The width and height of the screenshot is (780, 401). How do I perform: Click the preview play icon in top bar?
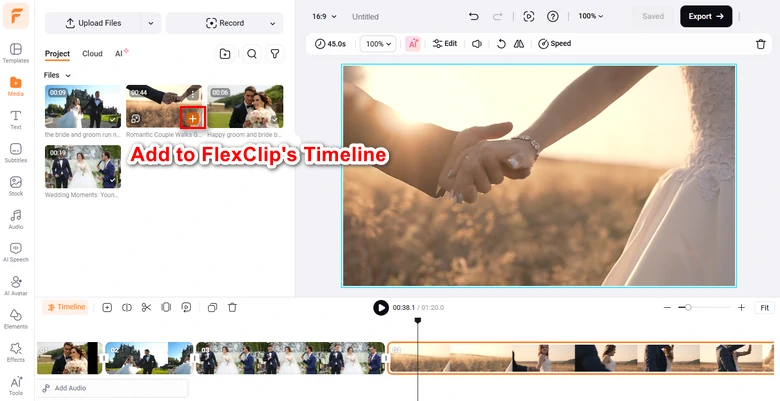(529, 16)
